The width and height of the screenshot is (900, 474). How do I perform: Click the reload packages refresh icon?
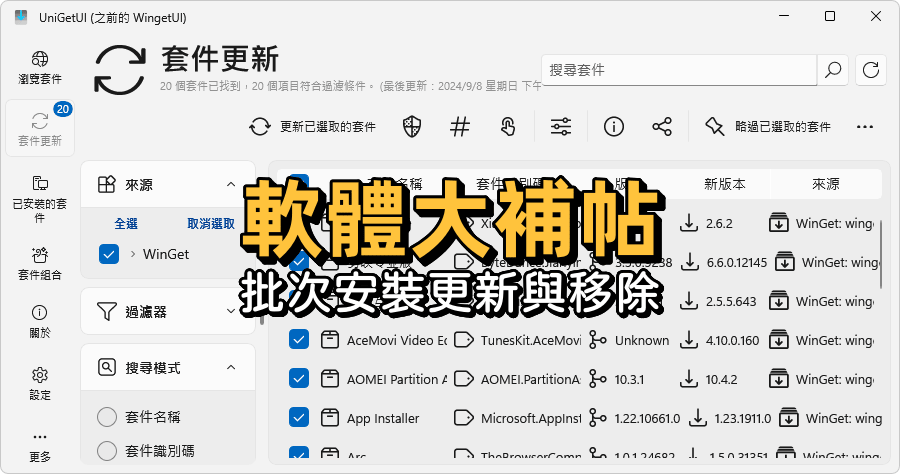871,70
